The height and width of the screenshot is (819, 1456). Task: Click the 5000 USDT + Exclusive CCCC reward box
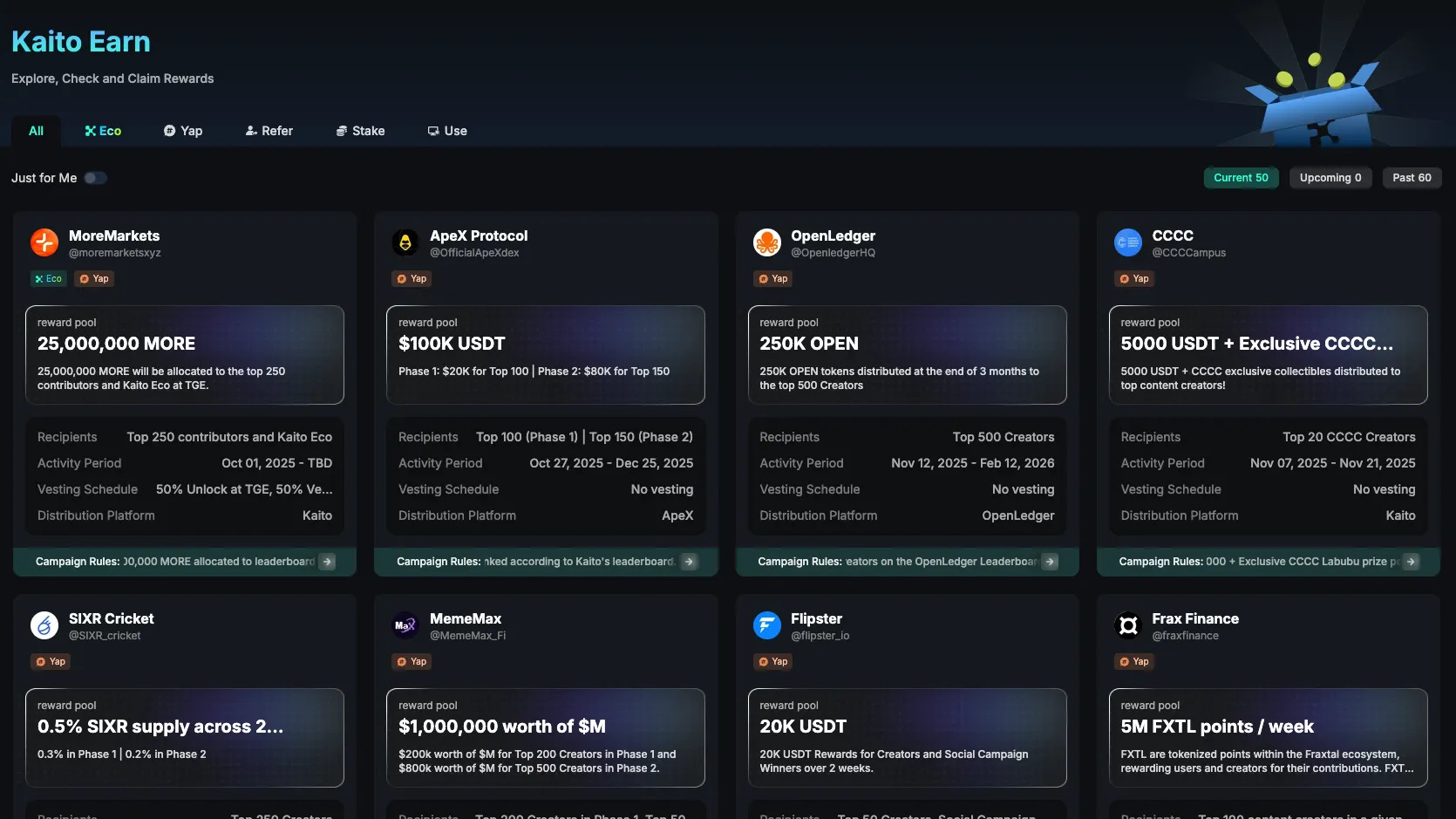coord(1269,355)
